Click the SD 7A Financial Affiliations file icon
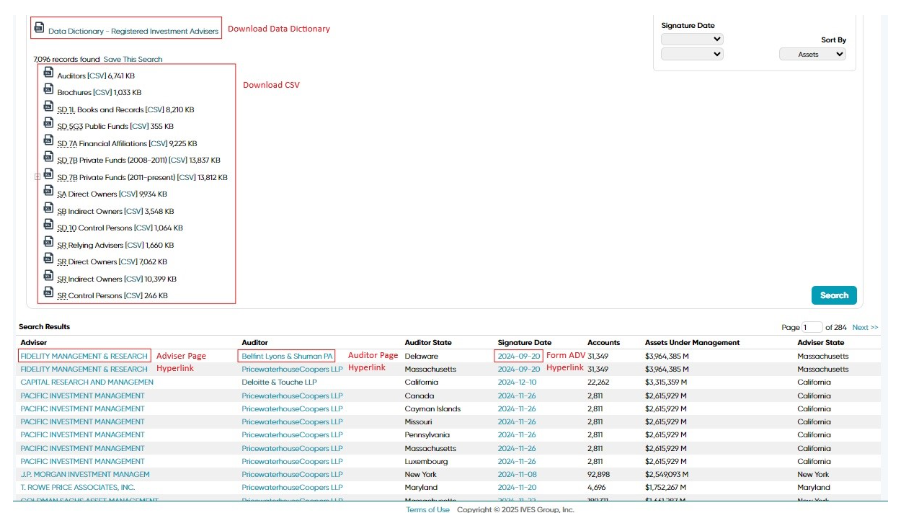The height and width of the screenshot is (513, 901). pyautogui.click(x=48, y=140)
